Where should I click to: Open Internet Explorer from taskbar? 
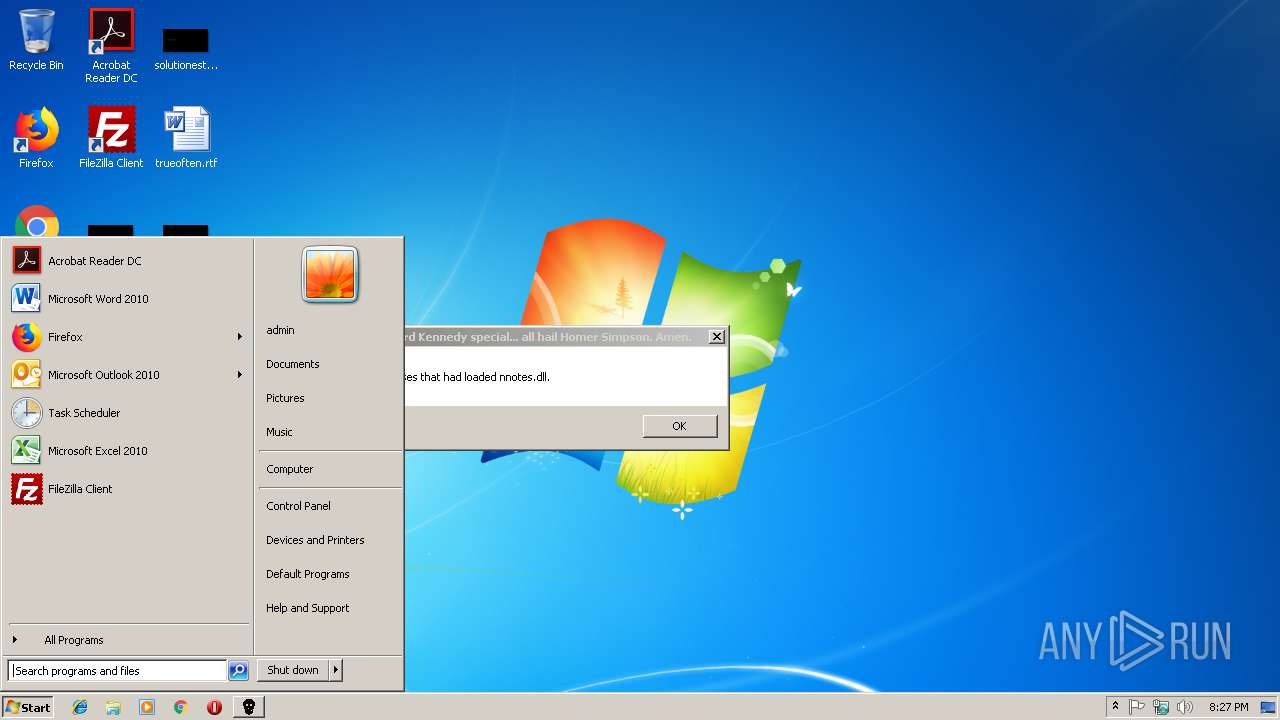(80, 707)
